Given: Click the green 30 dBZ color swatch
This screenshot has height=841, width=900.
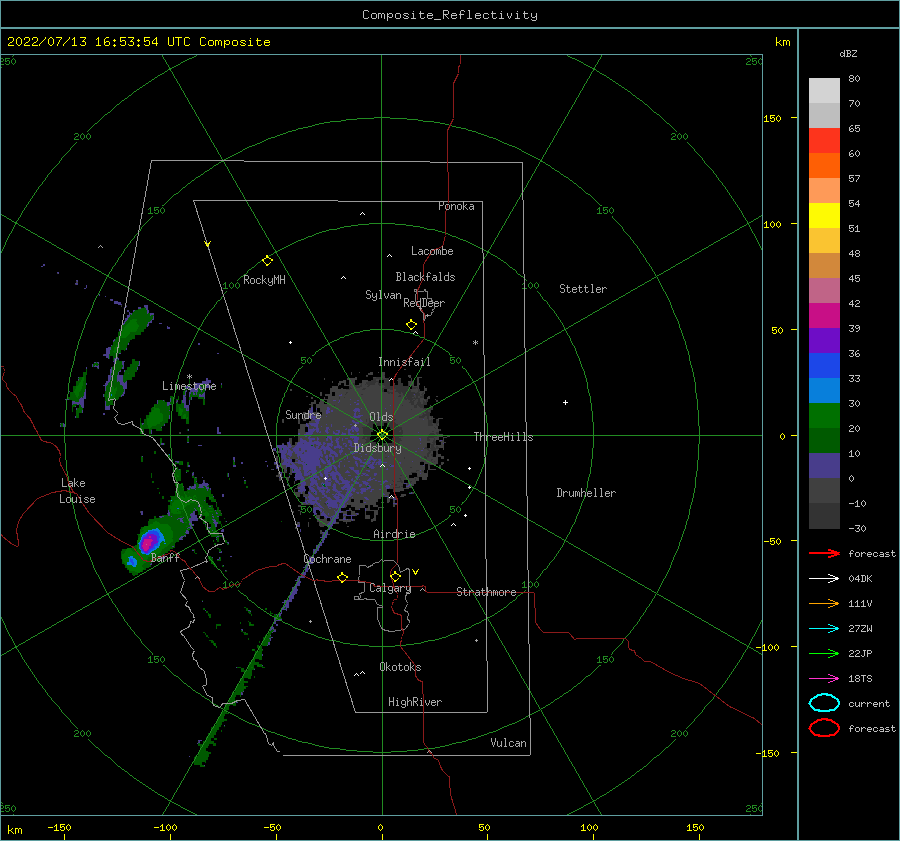Looking at the screenshot, I should (x=824, y=415).
